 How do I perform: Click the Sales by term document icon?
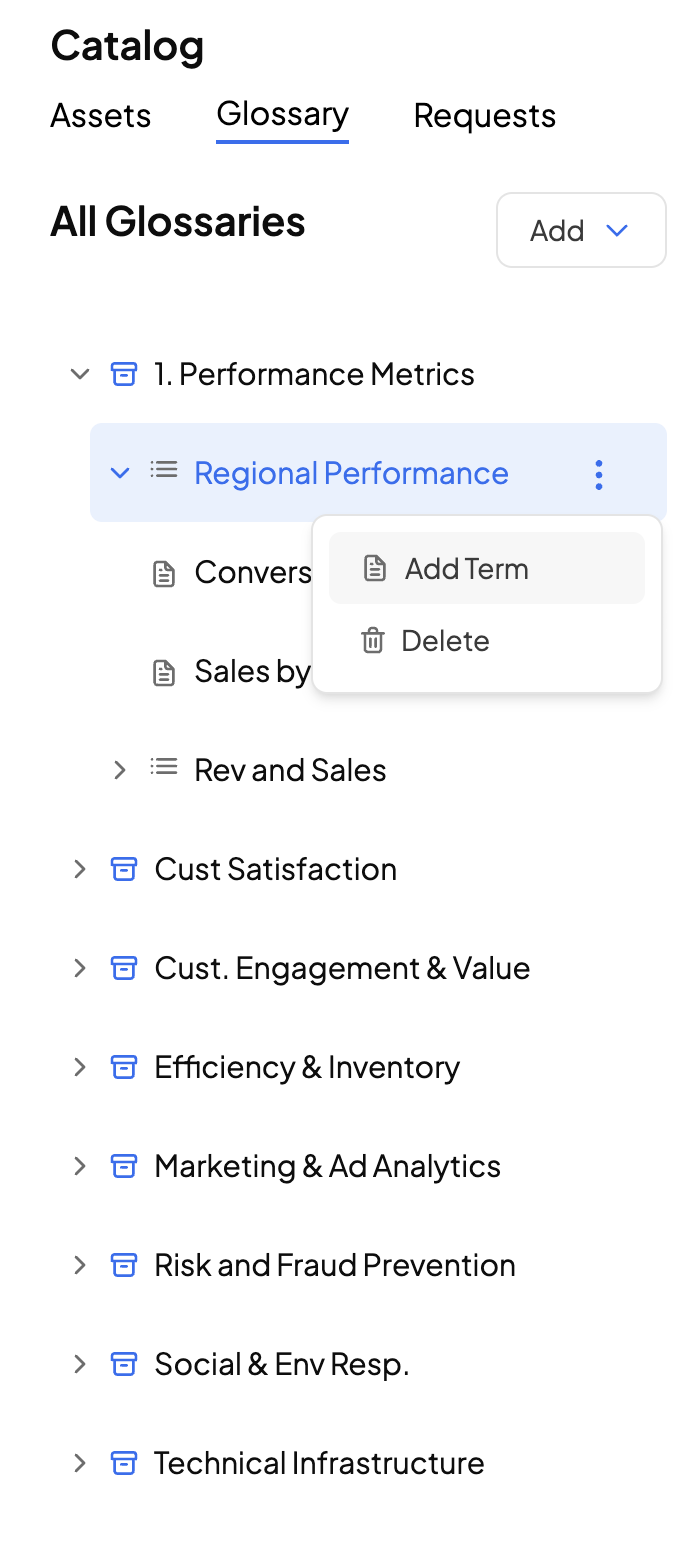(163, 673)
